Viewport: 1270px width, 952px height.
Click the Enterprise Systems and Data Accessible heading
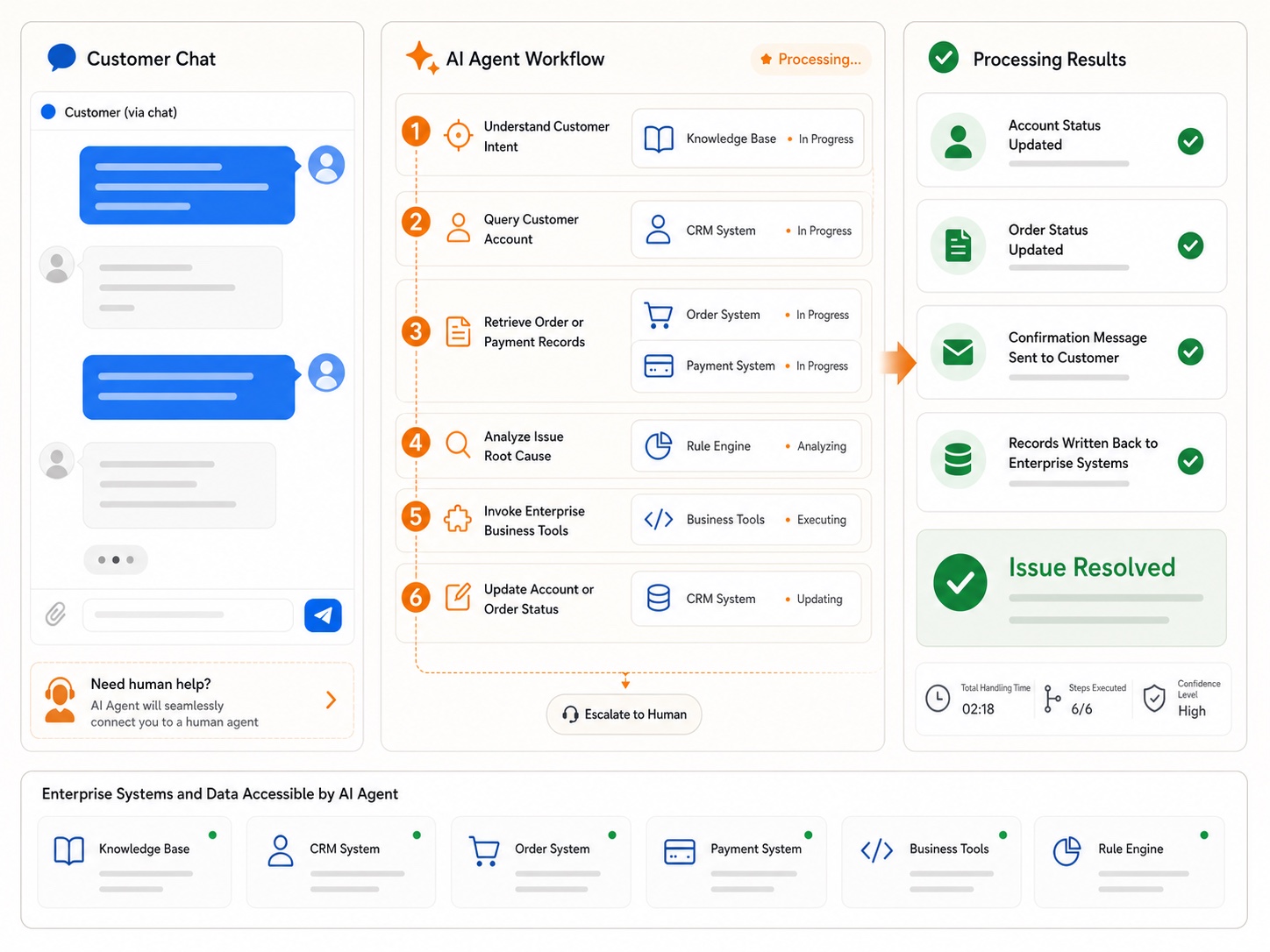(220, 793)
